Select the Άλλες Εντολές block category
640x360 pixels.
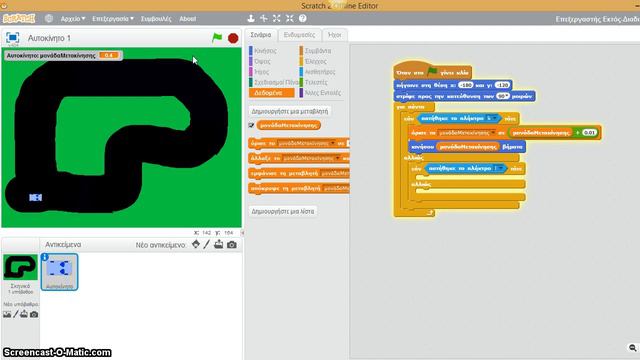[x=322, y=93]
